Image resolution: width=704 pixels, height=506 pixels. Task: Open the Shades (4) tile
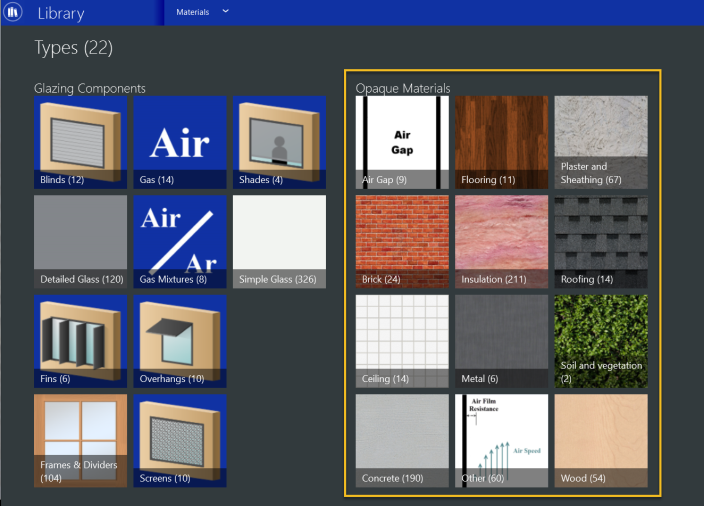click(279, 142)
